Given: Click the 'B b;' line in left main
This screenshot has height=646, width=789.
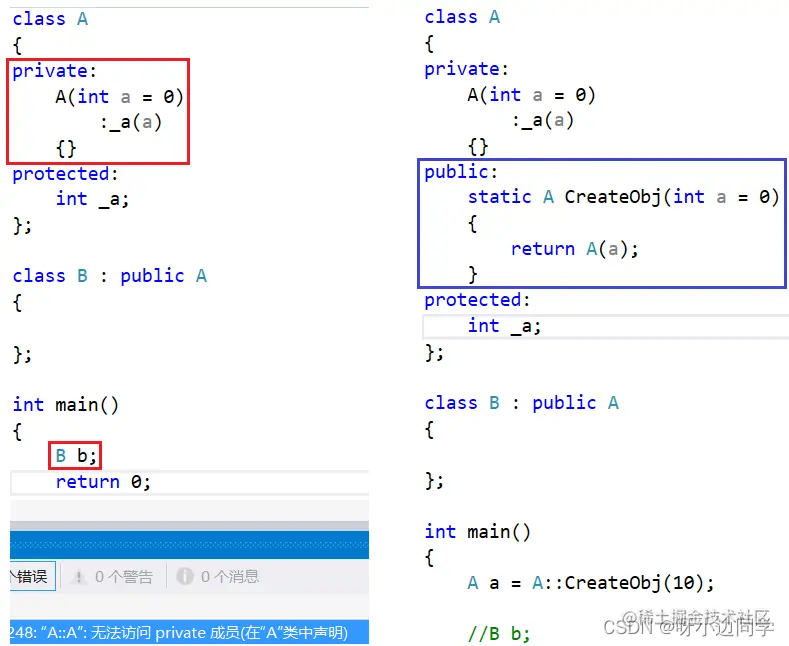Looking at the screenshot, I should pyautogui.click(x=75, y=456).
